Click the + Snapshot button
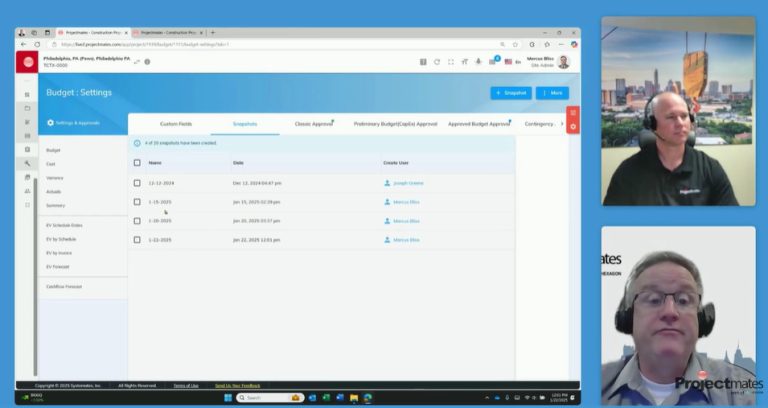Viewport: 768px width, 408px height. pos(511,93)
